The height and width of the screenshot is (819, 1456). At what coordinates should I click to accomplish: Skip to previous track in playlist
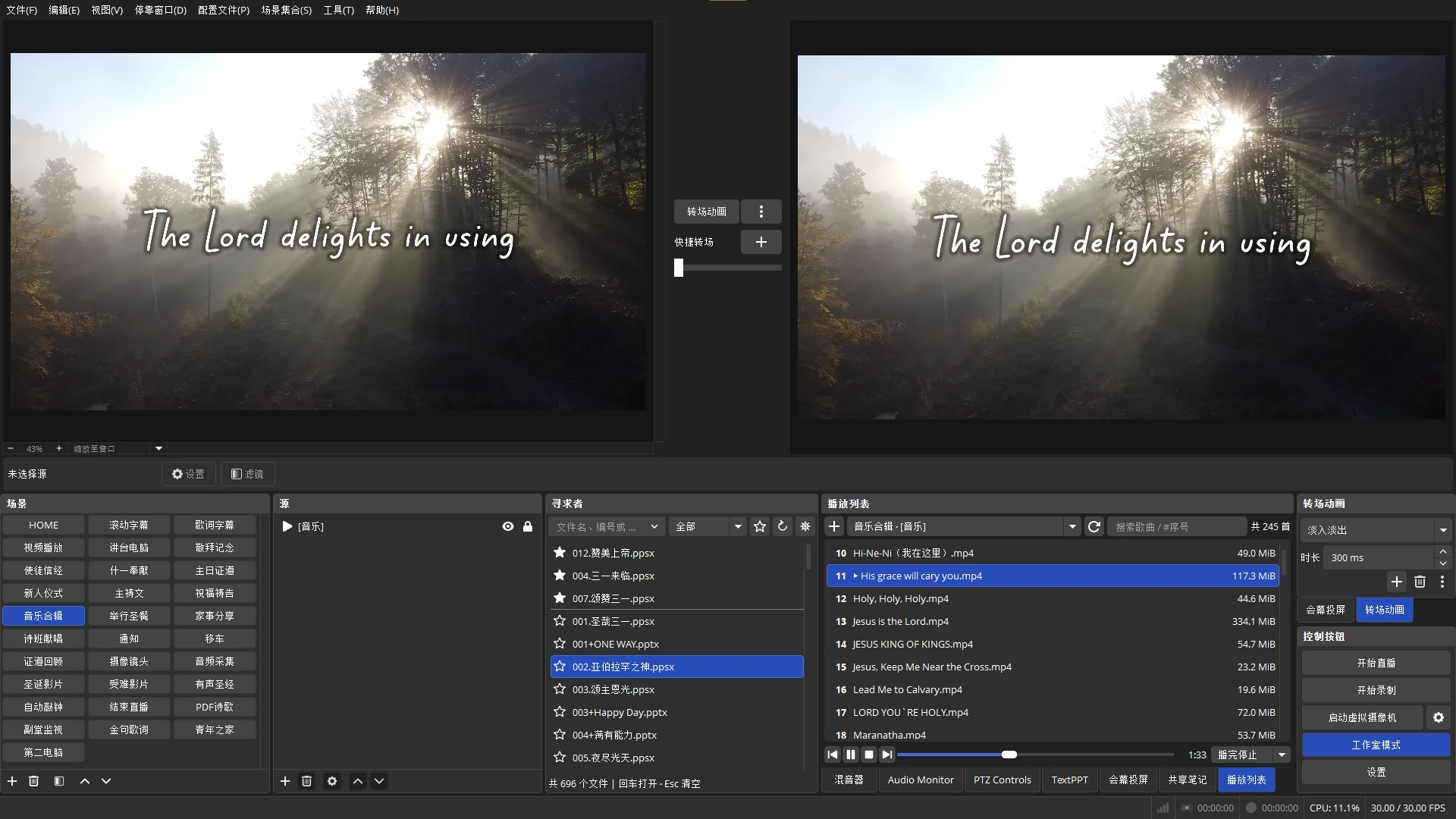(833, 755)
